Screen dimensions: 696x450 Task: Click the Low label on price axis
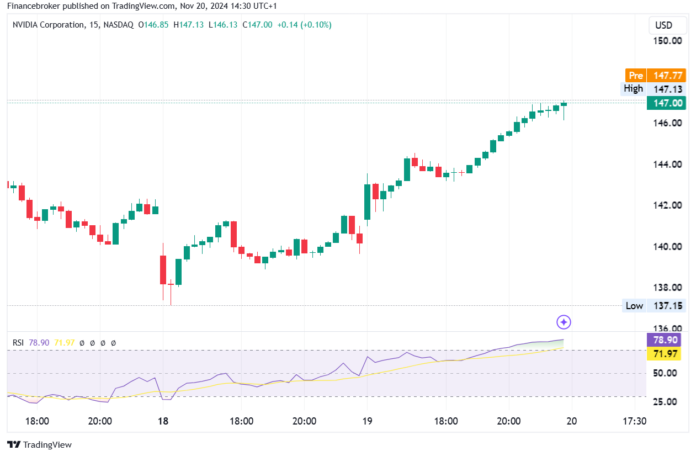point(634,305)
